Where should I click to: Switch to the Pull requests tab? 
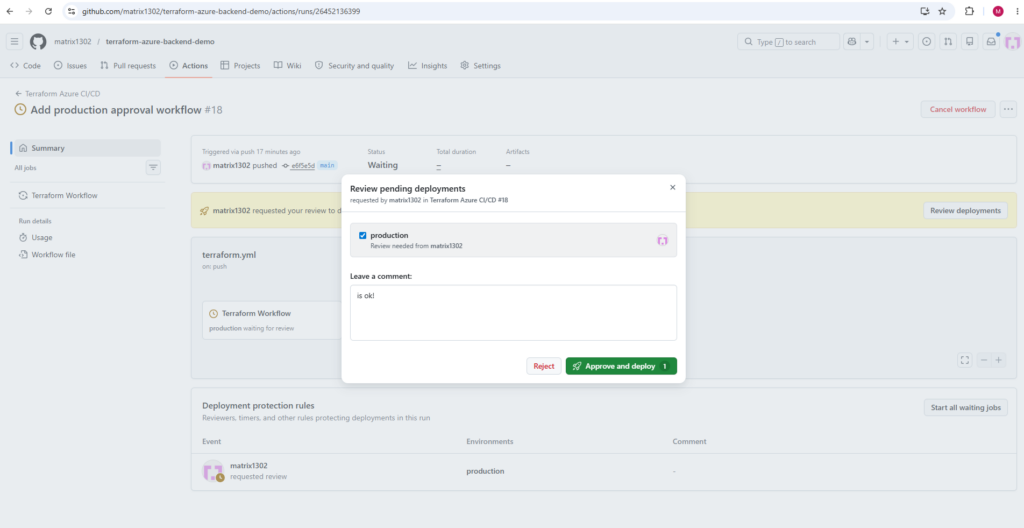(x=128, y=65)
